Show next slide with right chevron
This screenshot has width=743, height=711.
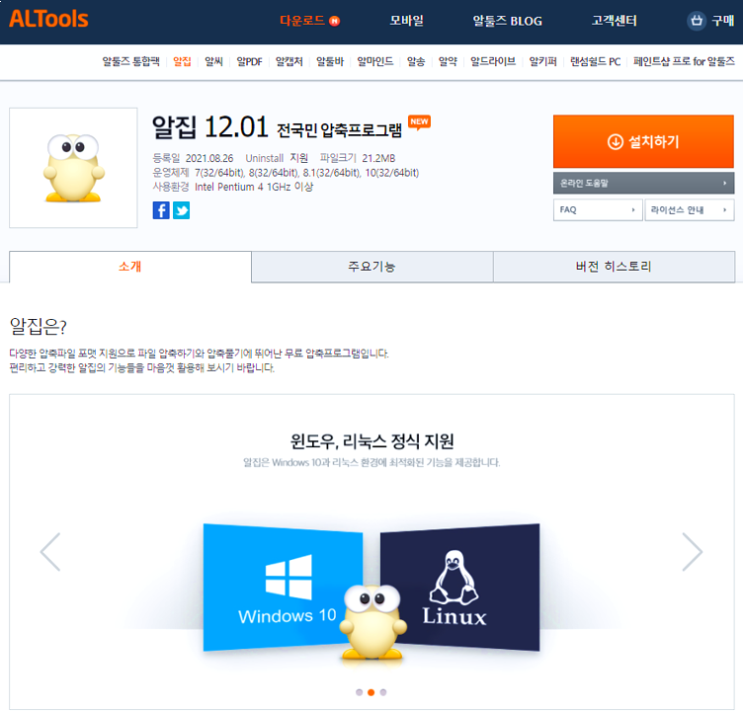(692, 552)
